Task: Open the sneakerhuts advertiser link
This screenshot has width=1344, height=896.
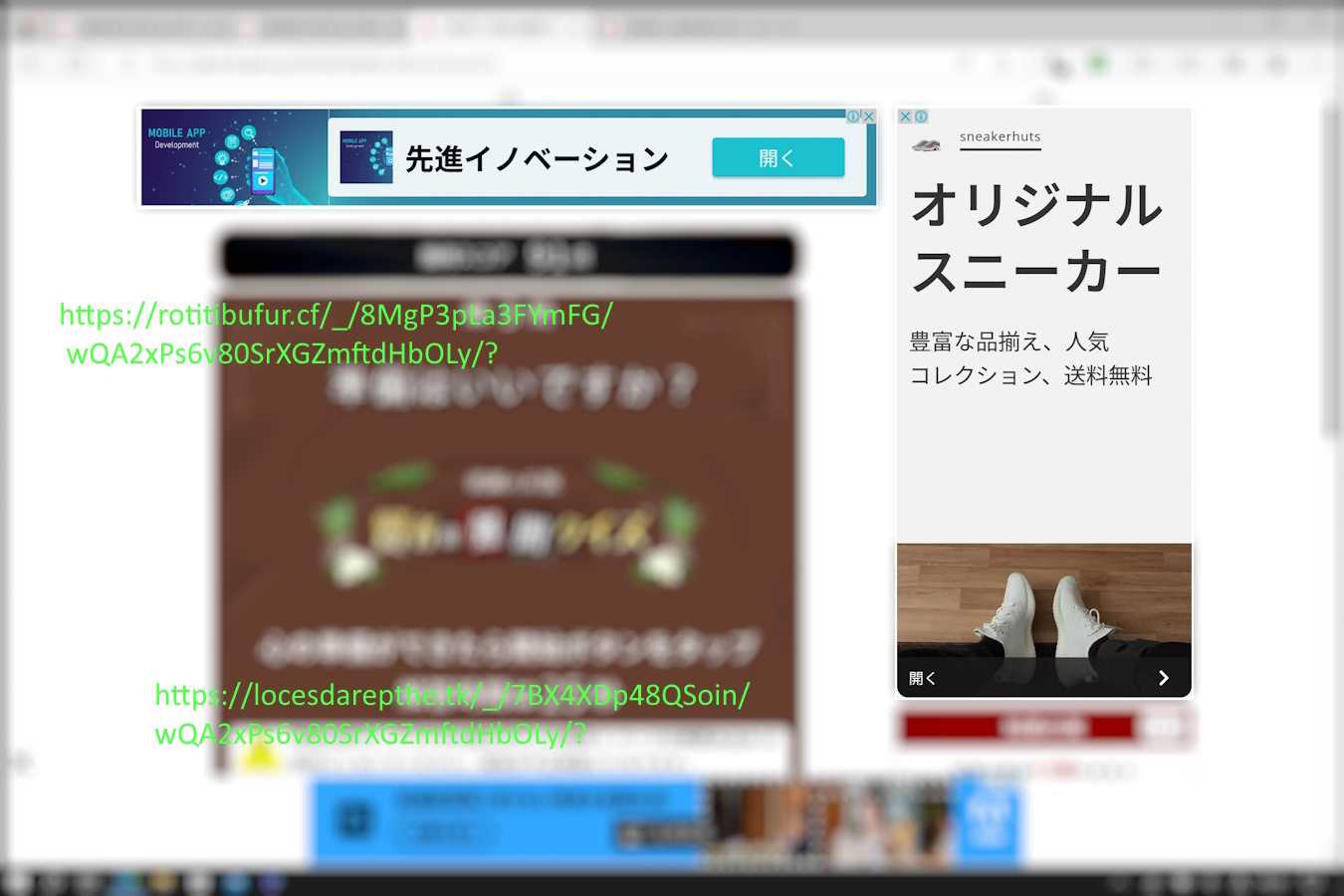Action: point(1000,137)
